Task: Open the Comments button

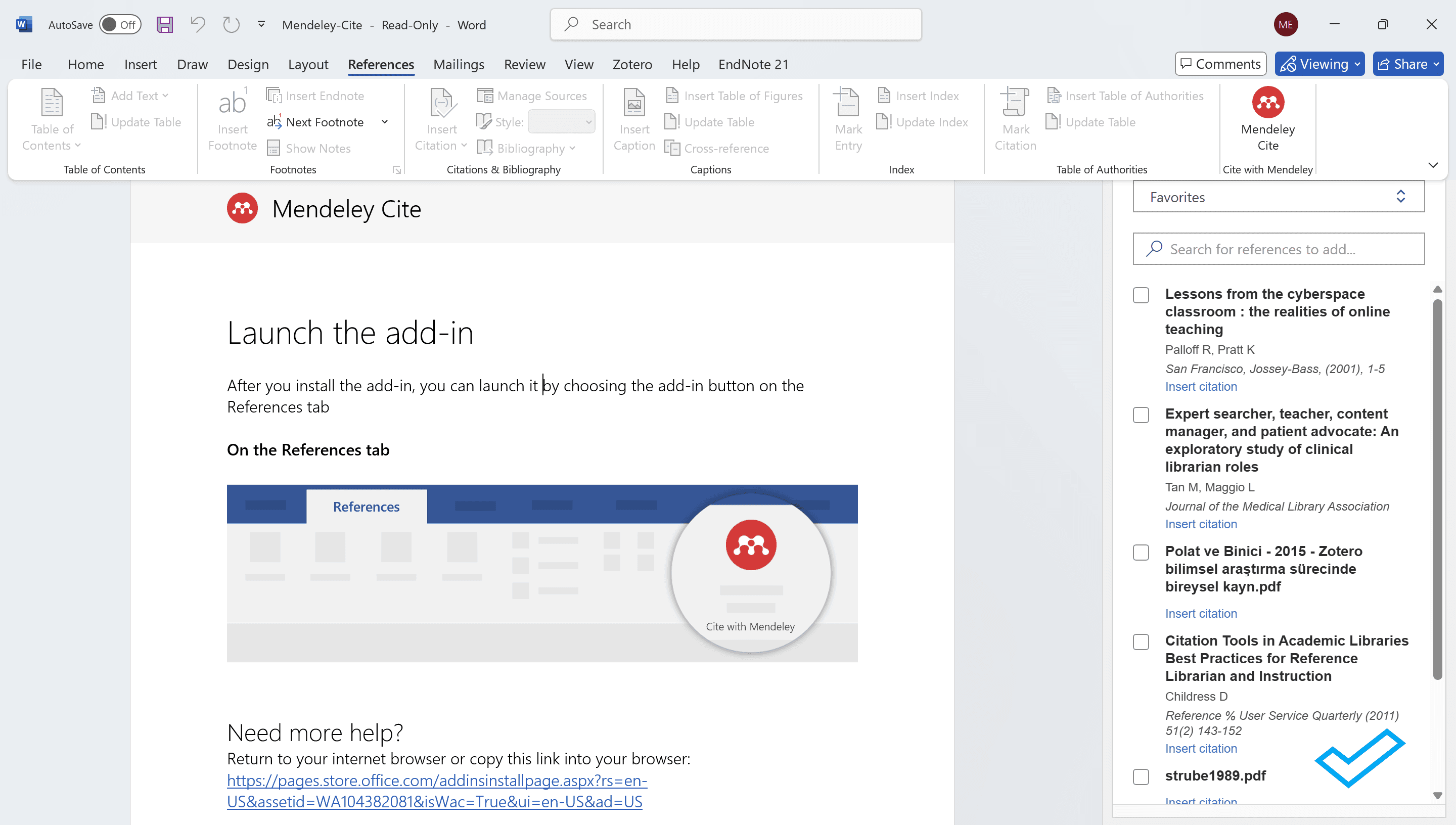Action: click(1221, 64)
